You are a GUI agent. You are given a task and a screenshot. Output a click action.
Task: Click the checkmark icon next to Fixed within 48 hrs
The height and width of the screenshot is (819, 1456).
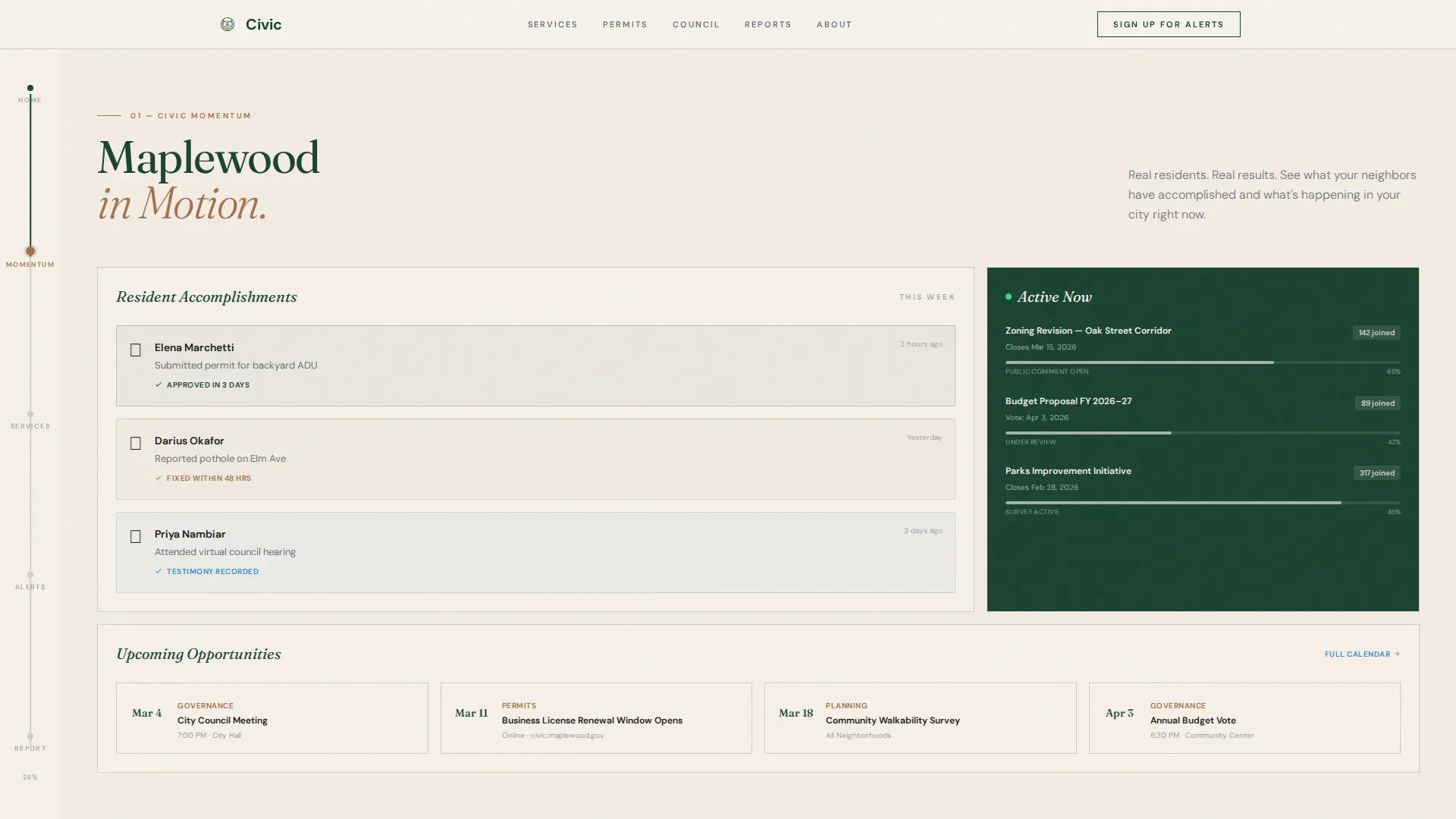[x=158, y=479]
